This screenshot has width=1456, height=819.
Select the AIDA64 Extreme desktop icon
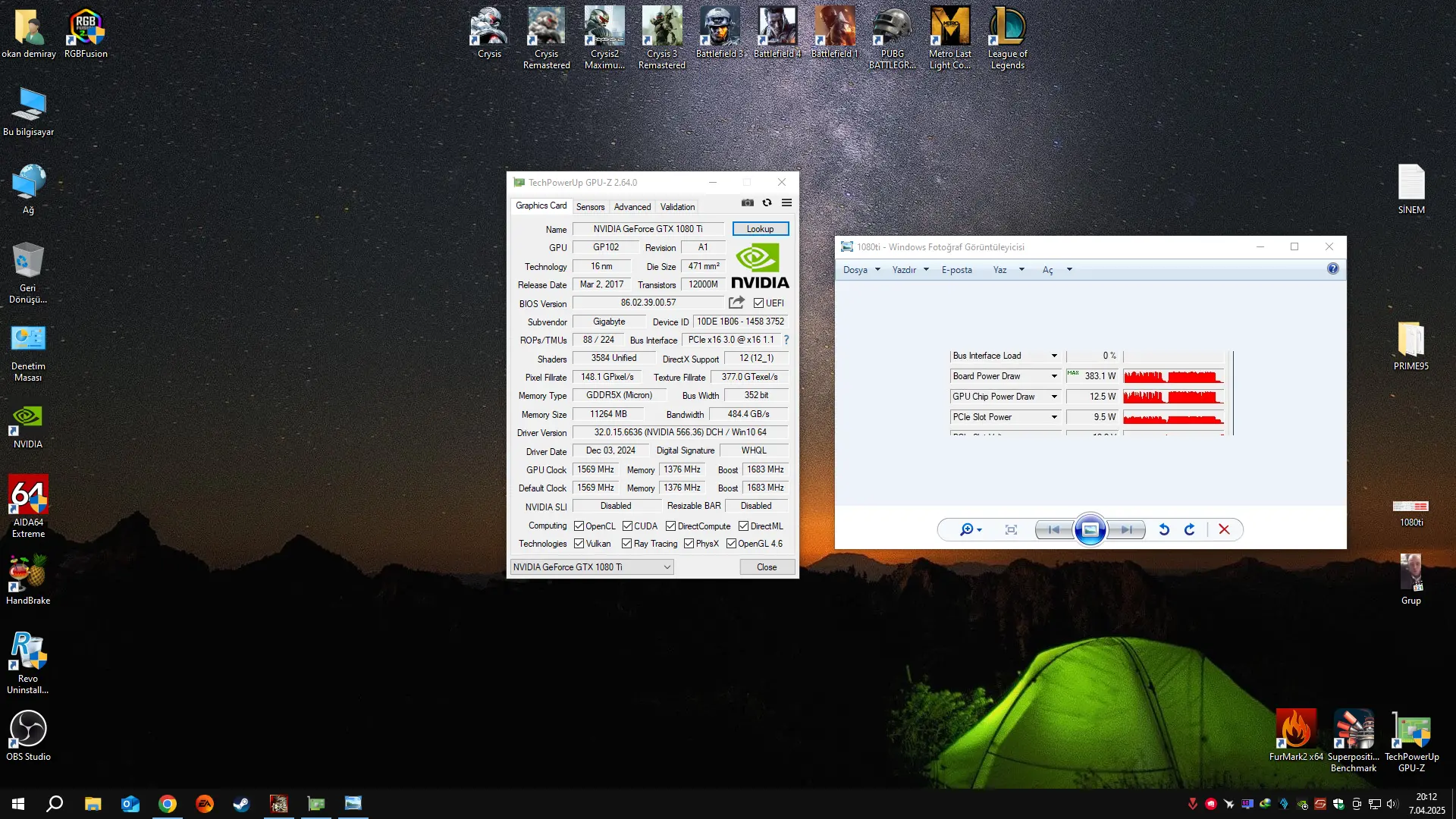click(x=28, y=507)
